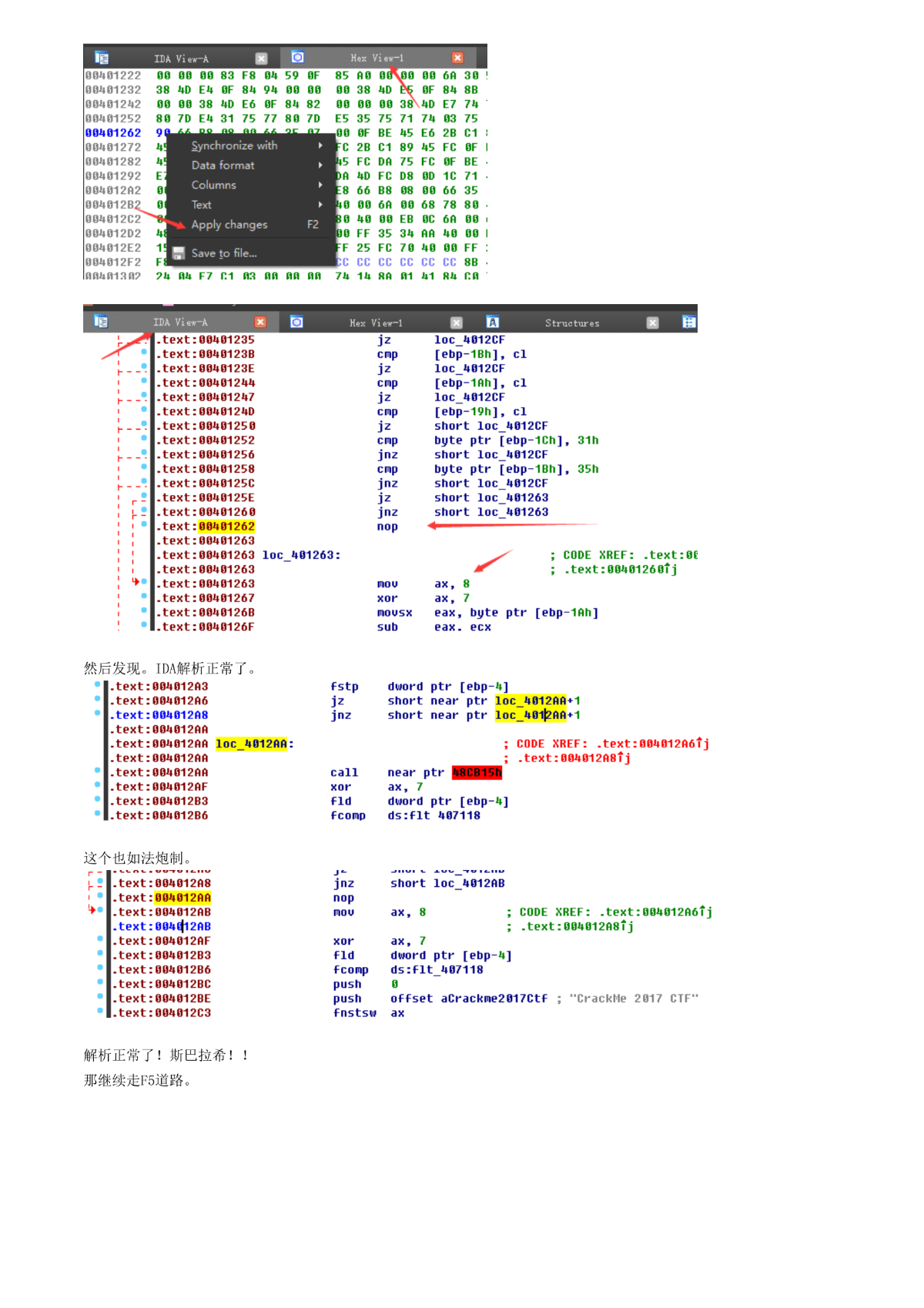Expand arrow next to Text entry
Viewport: 924px width, 1308px height.
tap(320, 205)
